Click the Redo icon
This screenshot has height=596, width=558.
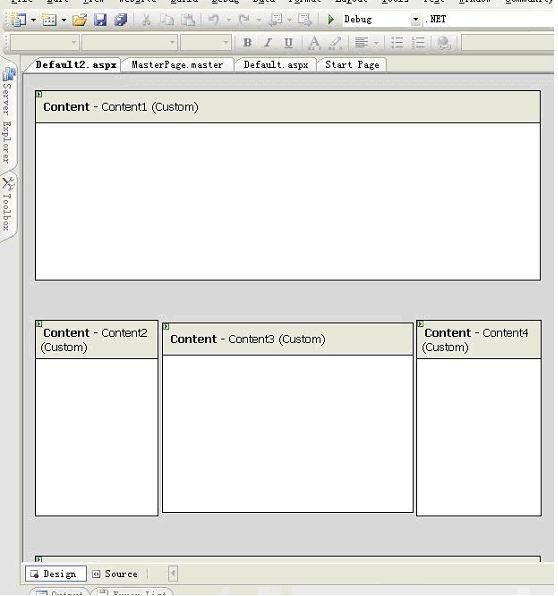click(x=244, y=19)
